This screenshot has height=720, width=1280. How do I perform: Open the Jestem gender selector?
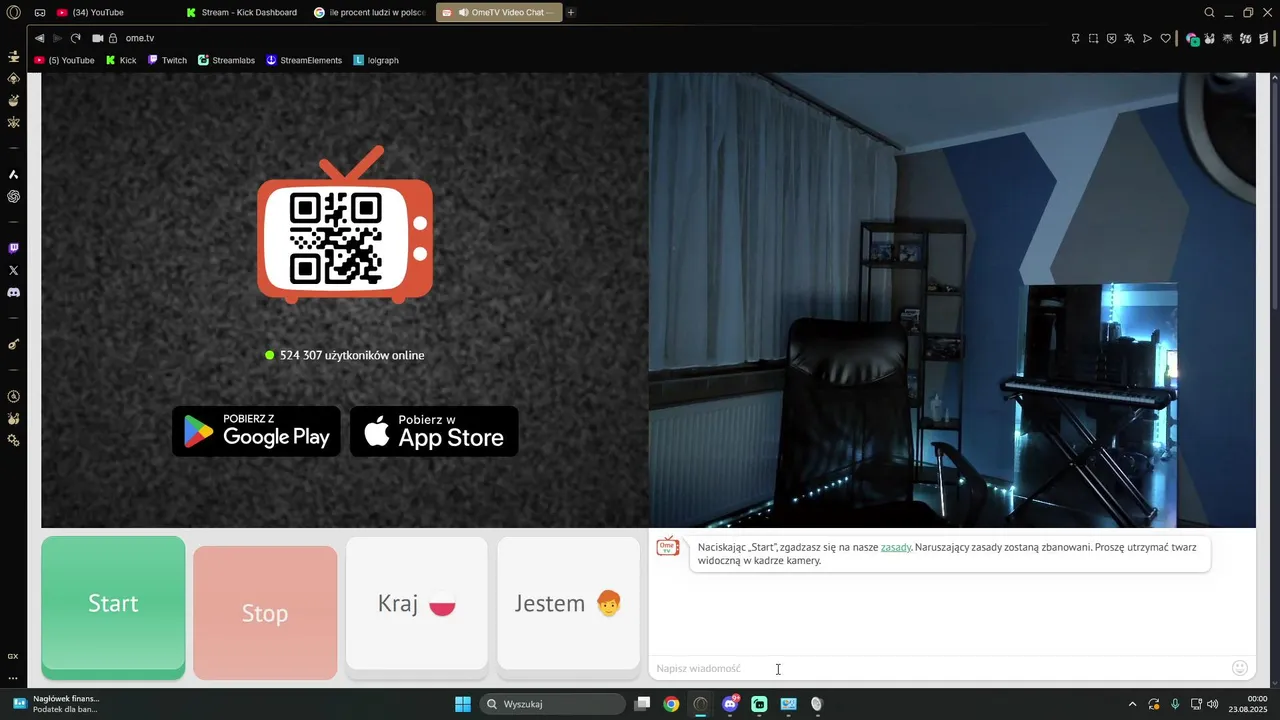[x=568, y=603]
